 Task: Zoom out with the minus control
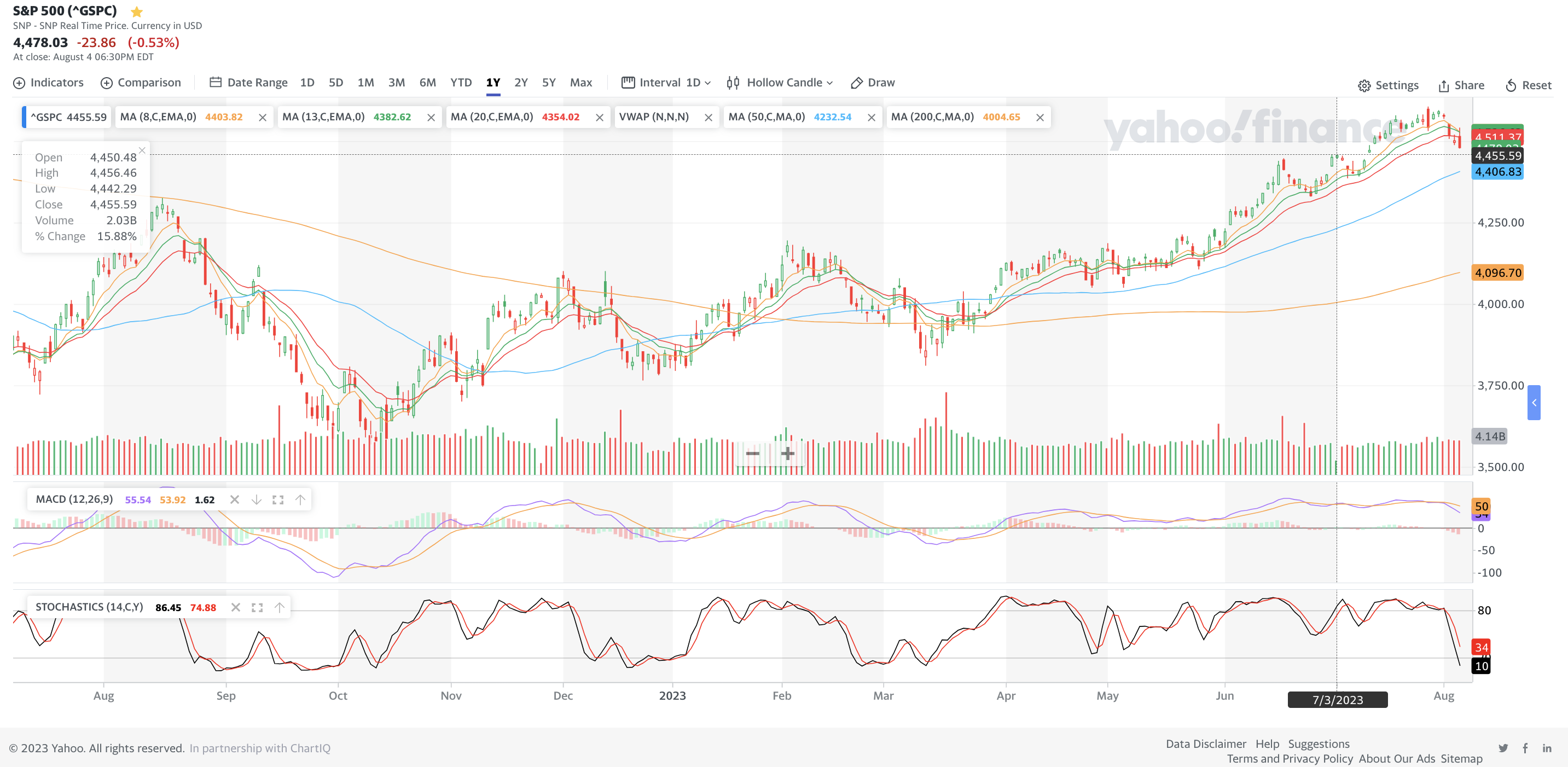[x=752, y=454]
